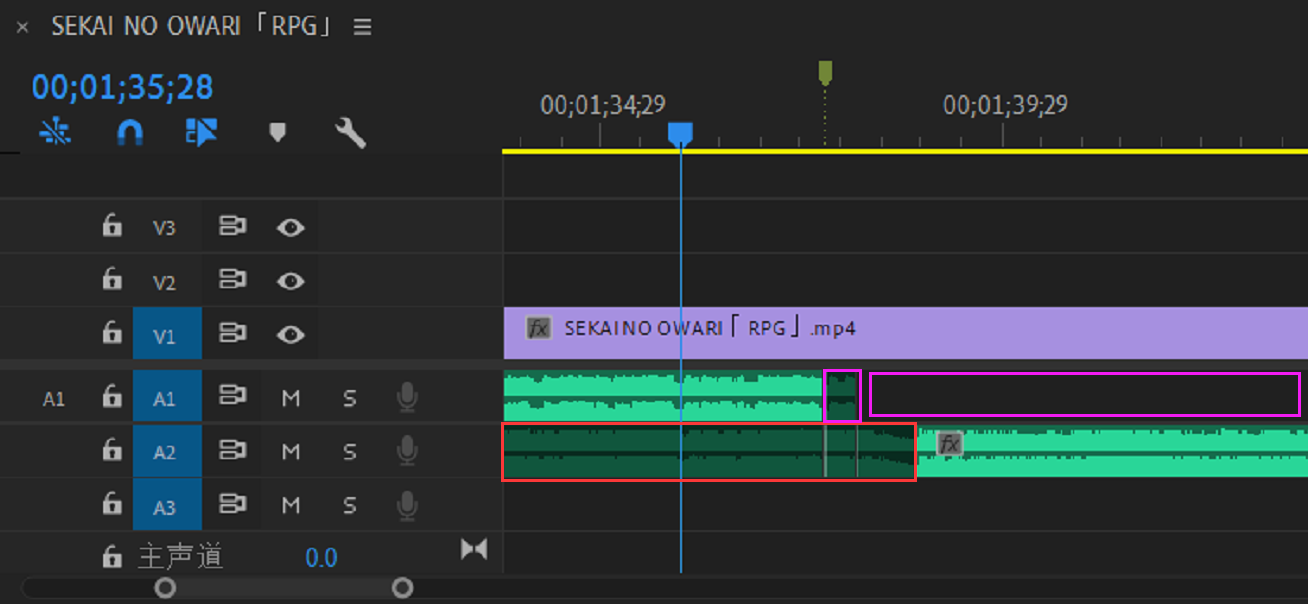Click fx badge on A2 audio clip
Screen dimensions: 1308x604
point(949,444)
